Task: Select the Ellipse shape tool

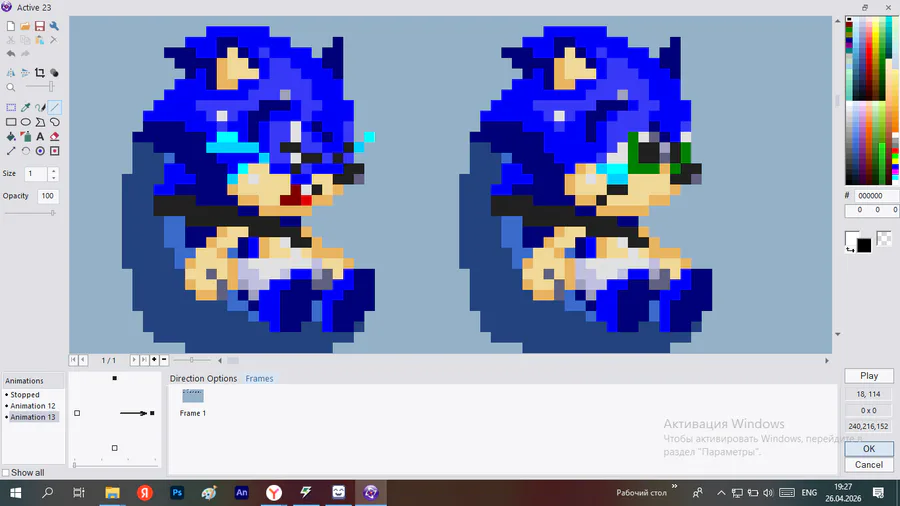Action: 25,122
